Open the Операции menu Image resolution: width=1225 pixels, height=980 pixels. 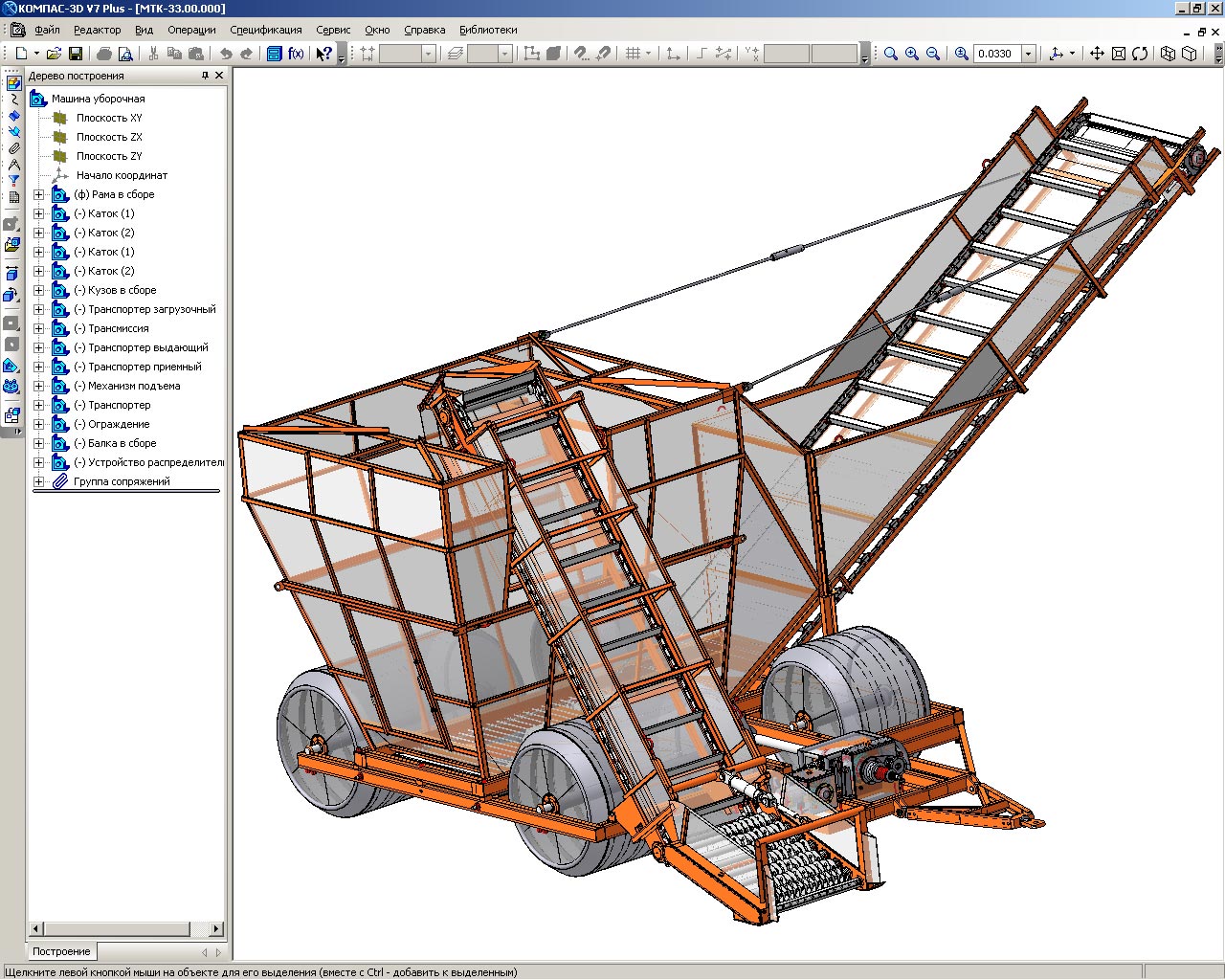191,30
